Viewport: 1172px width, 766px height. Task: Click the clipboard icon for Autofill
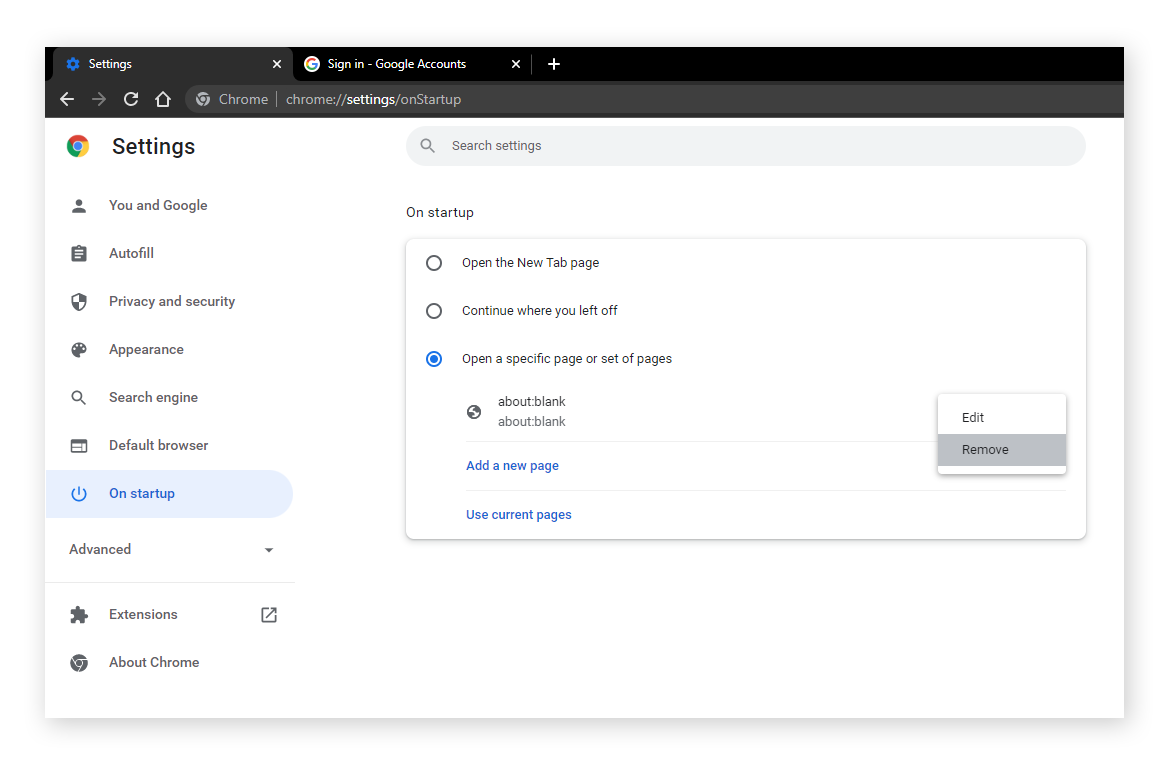[78, 253]
